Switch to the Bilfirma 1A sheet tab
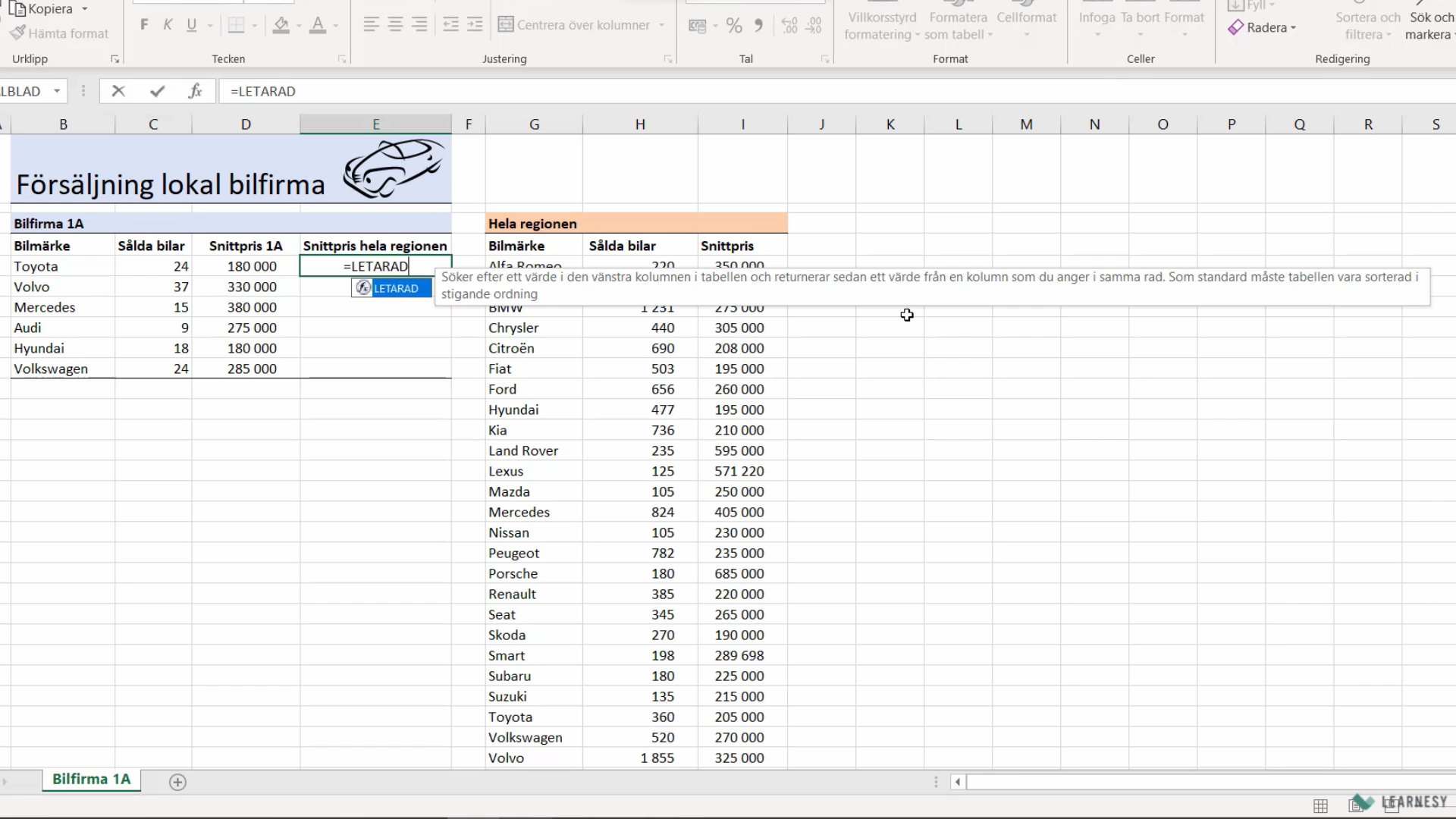1456x819 pixels. tap(90, 779)
